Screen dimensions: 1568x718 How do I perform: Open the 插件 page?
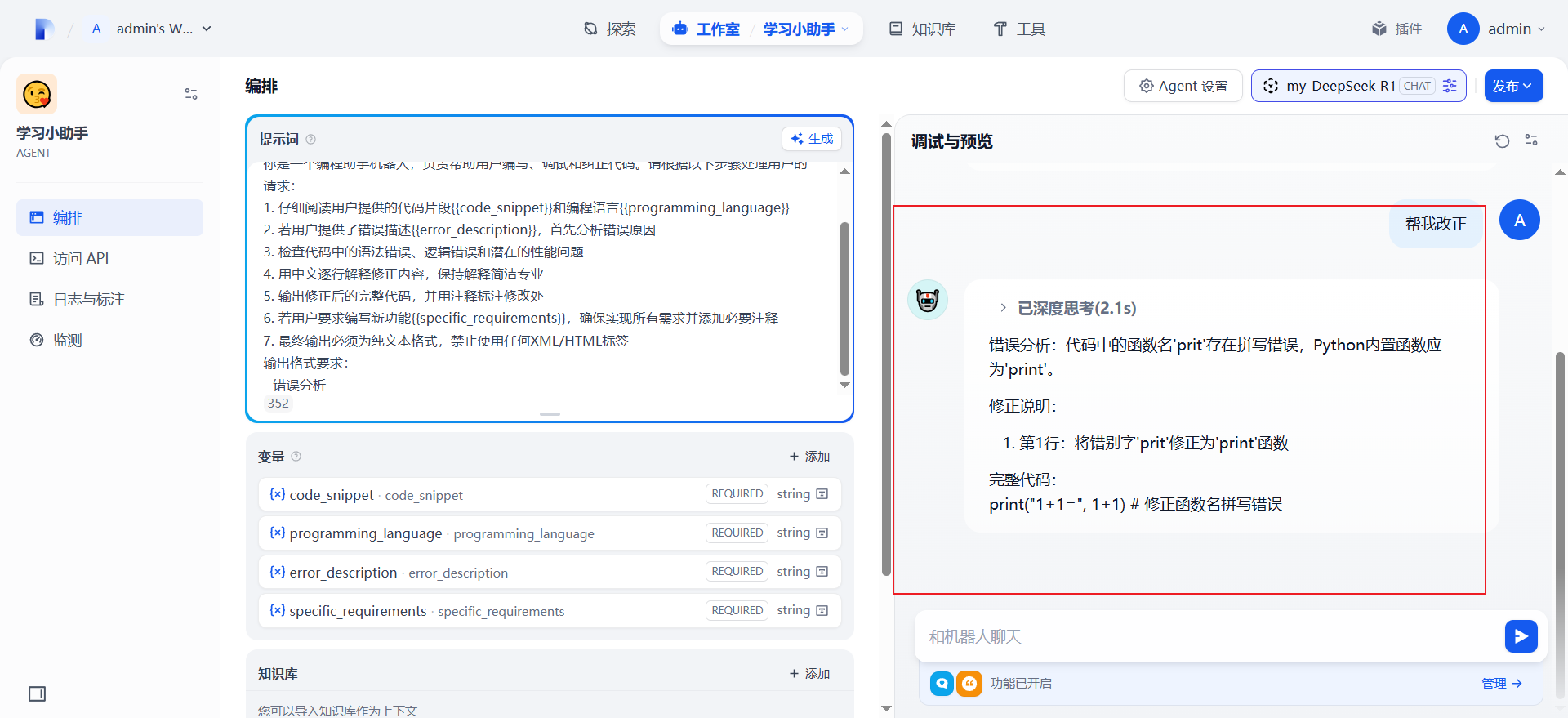click(1396, 29)
